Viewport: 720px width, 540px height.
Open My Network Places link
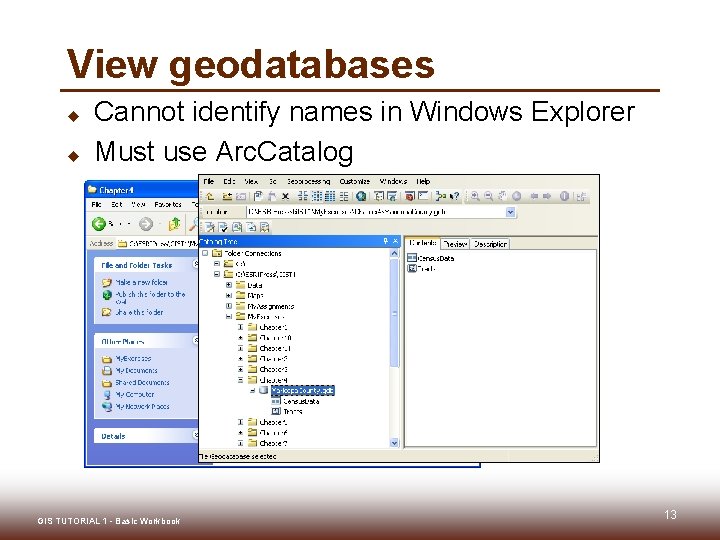point(142,406)
